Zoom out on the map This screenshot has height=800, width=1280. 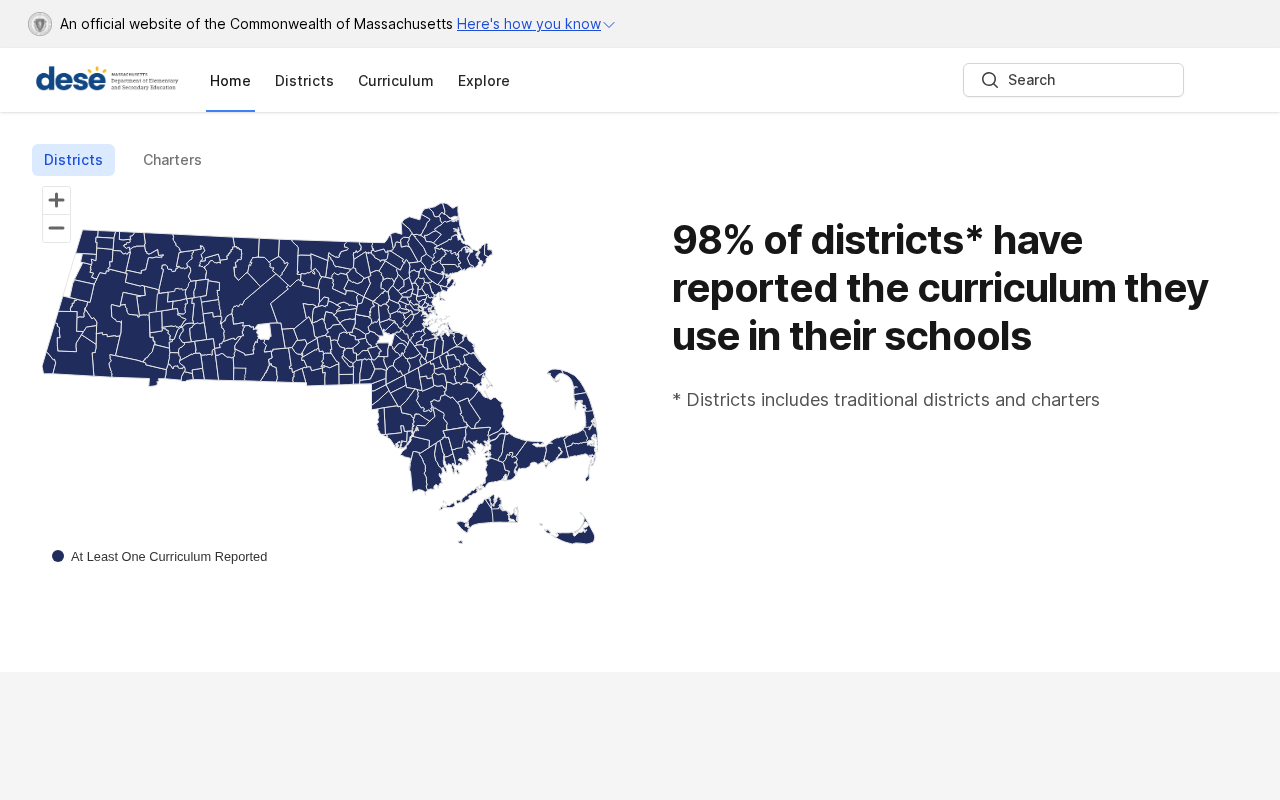tap(57, 228)
